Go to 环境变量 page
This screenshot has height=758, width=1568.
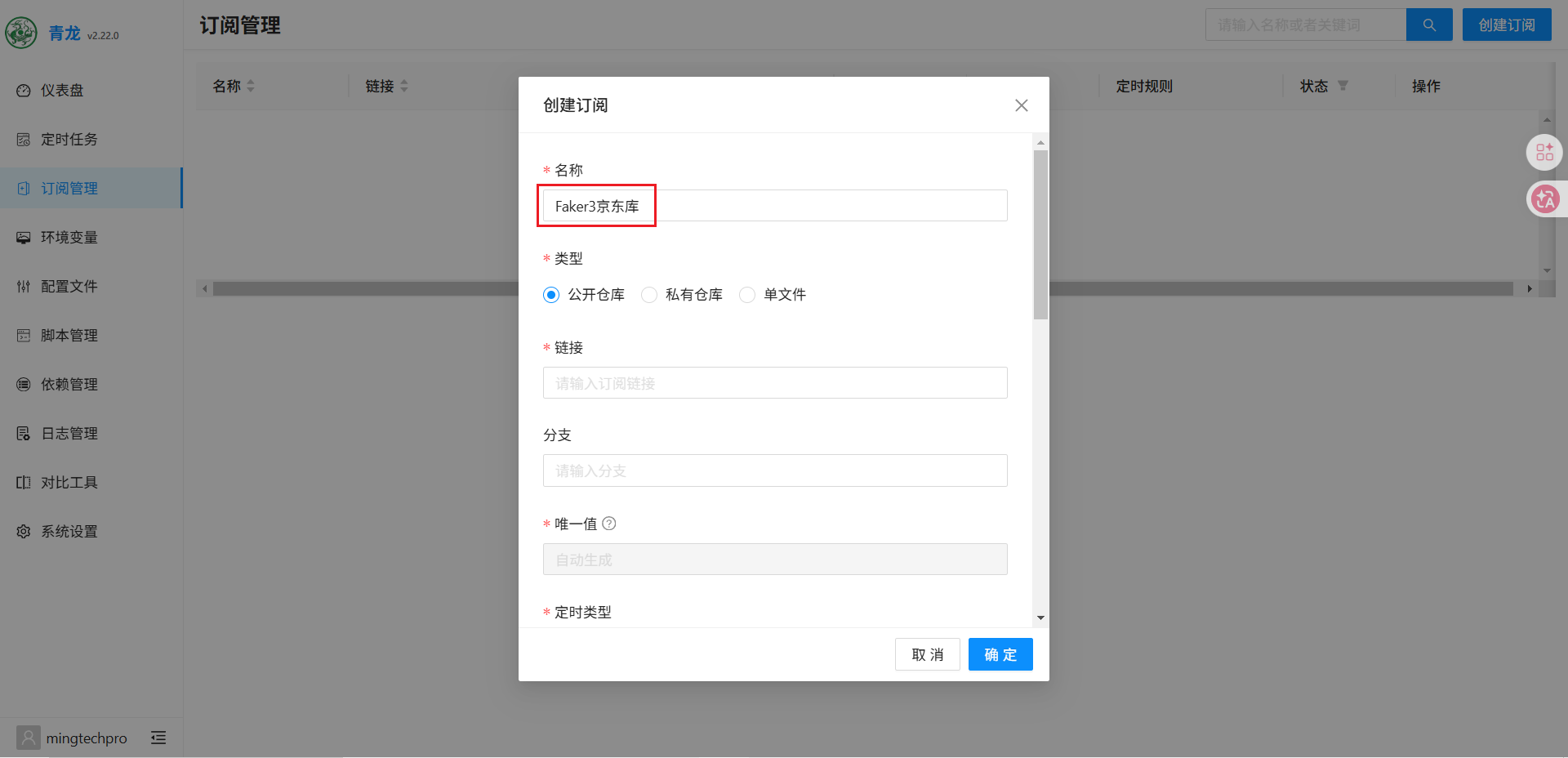(69, 237)
